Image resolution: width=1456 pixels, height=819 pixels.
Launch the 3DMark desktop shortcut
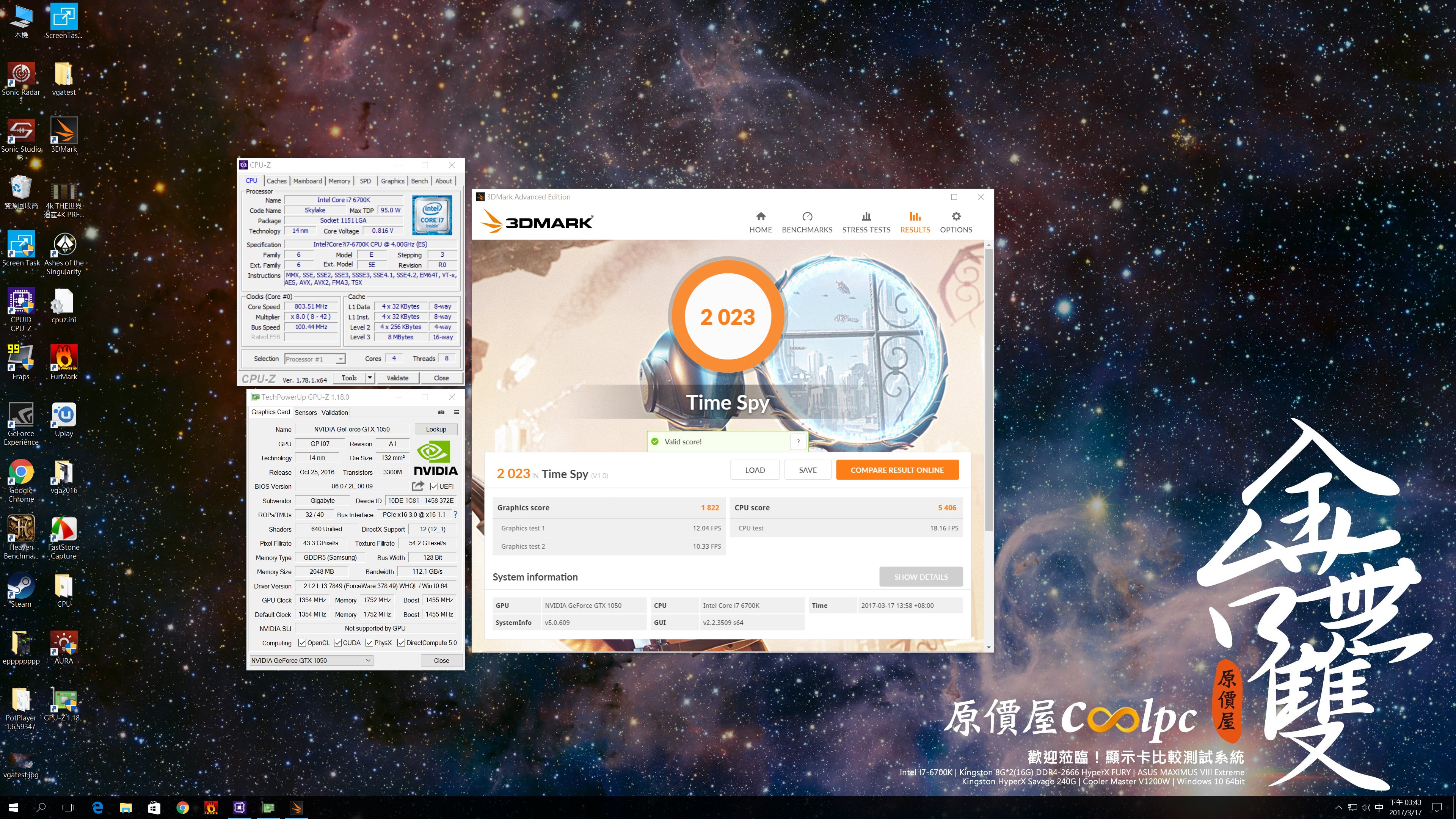click(x=64, y=136)
